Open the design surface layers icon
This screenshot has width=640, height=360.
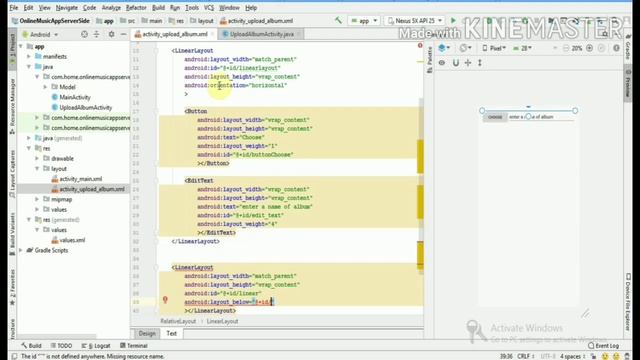coord(443,48)
